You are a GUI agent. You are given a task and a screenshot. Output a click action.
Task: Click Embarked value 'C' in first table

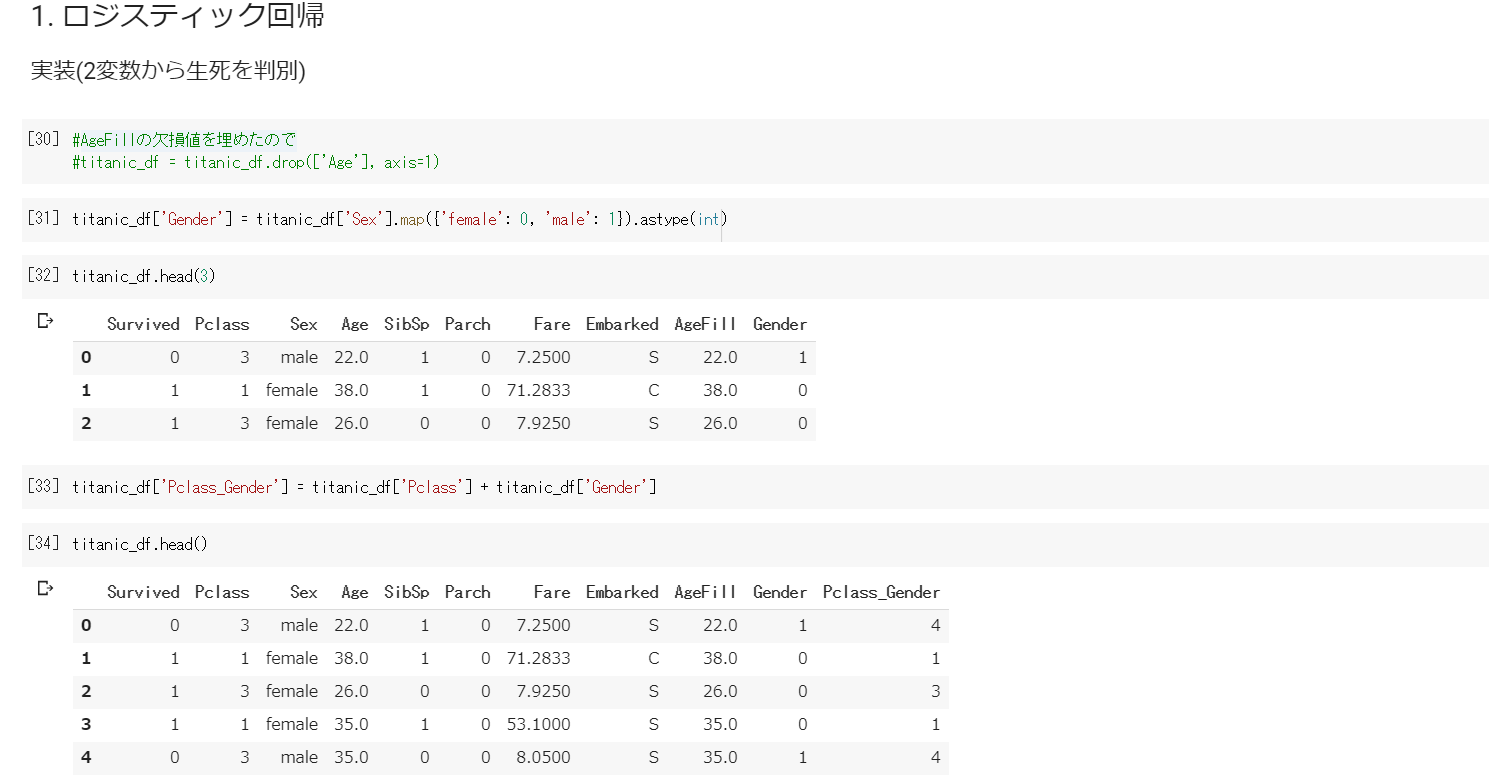point(653,390)
